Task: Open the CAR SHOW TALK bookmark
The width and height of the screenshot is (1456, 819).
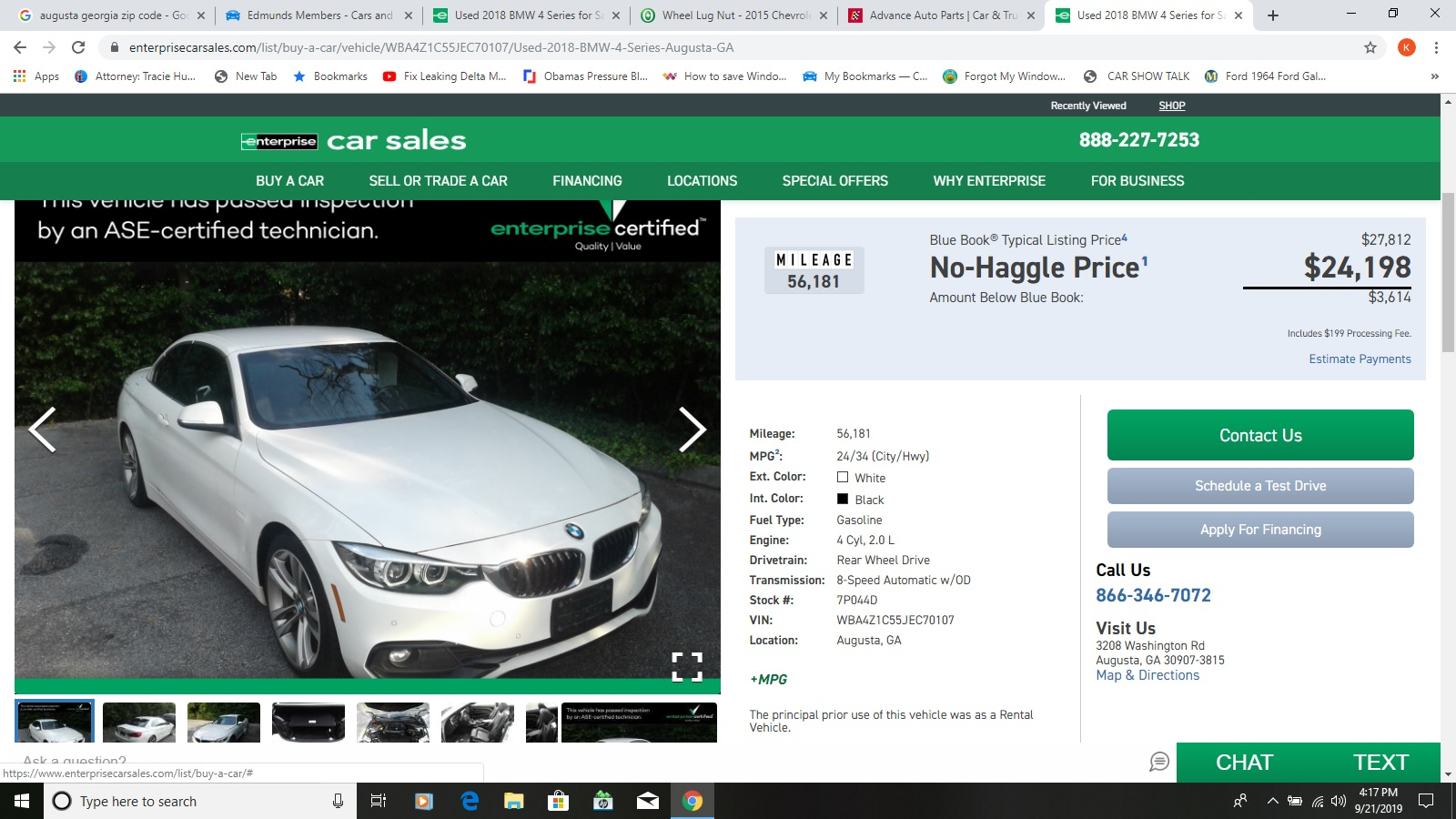Action: point(1137,76)
